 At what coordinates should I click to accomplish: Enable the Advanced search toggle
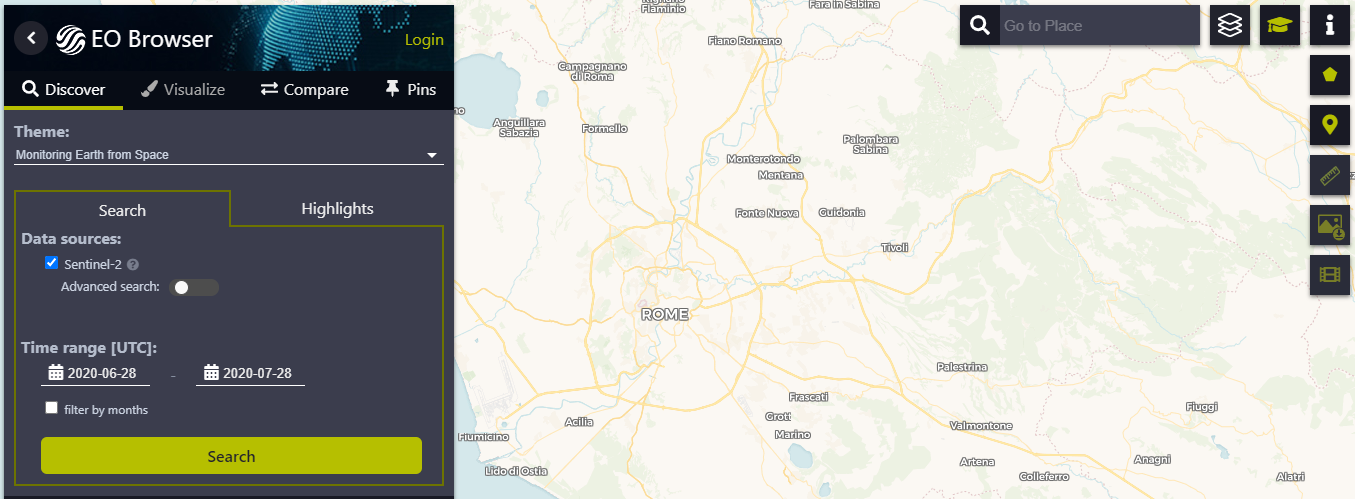click(x=194, y=287)
